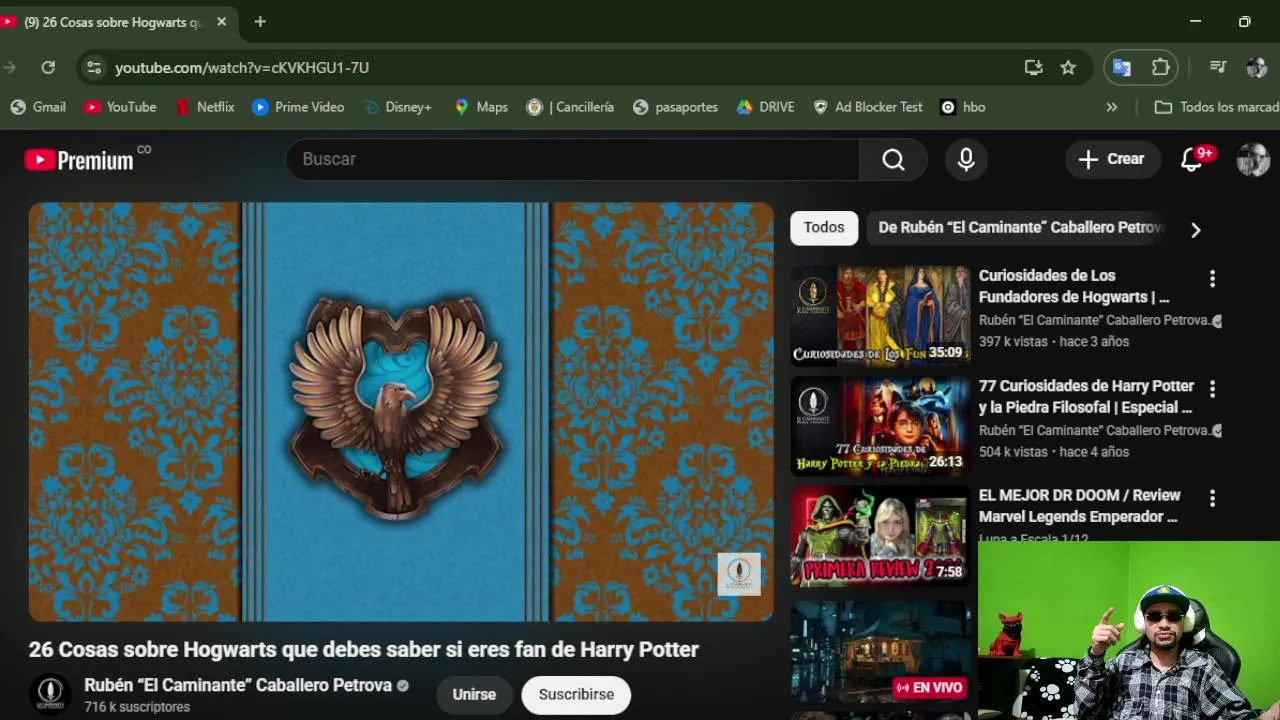This screenshot has height=720, width=1280.
Task: Open the Chrome profile avatar
Action: [1257, 67]
